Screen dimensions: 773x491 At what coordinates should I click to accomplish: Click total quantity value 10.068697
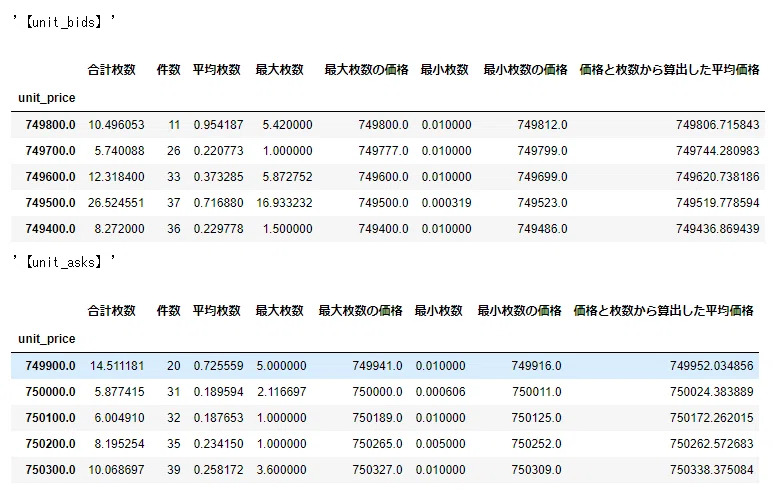(x=116, y=470)
